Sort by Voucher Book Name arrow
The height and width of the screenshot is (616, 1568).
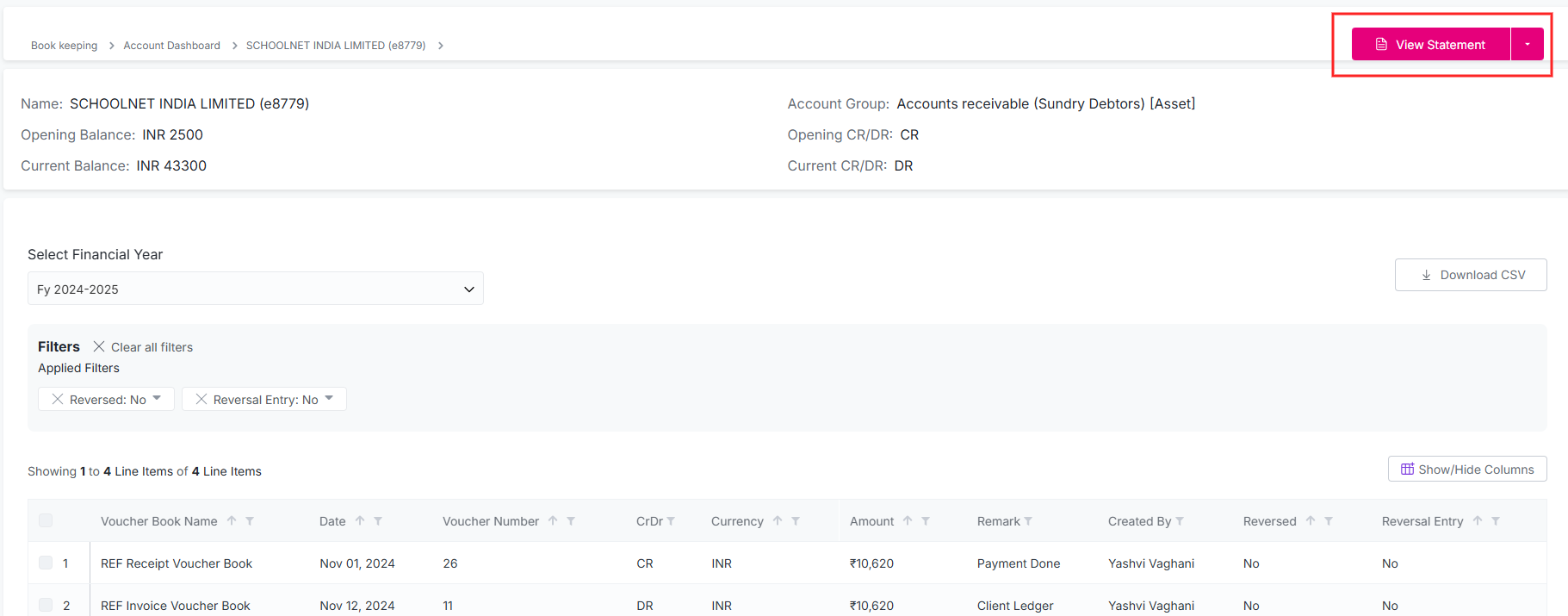pos(232,521)
